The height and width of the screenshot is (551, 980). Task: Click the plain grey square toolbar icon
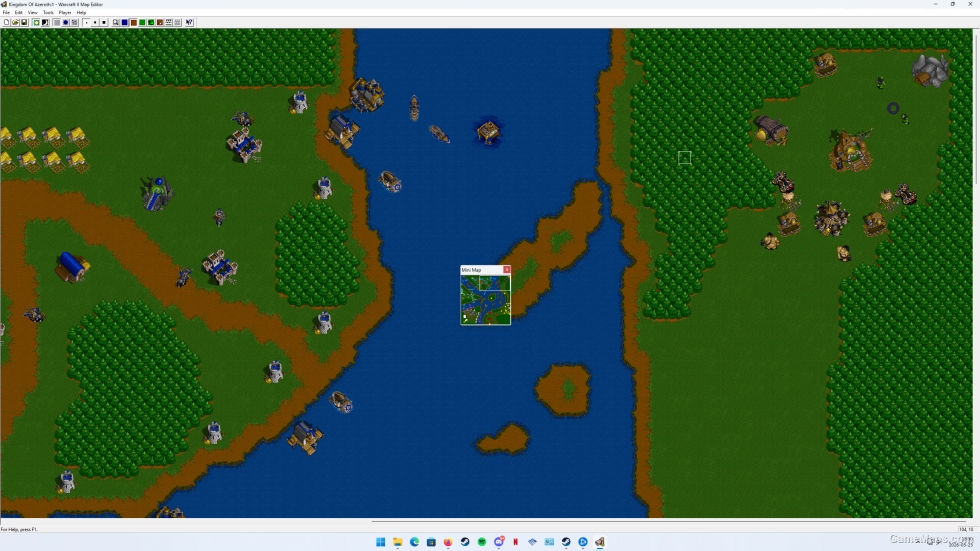coord(57,22)
